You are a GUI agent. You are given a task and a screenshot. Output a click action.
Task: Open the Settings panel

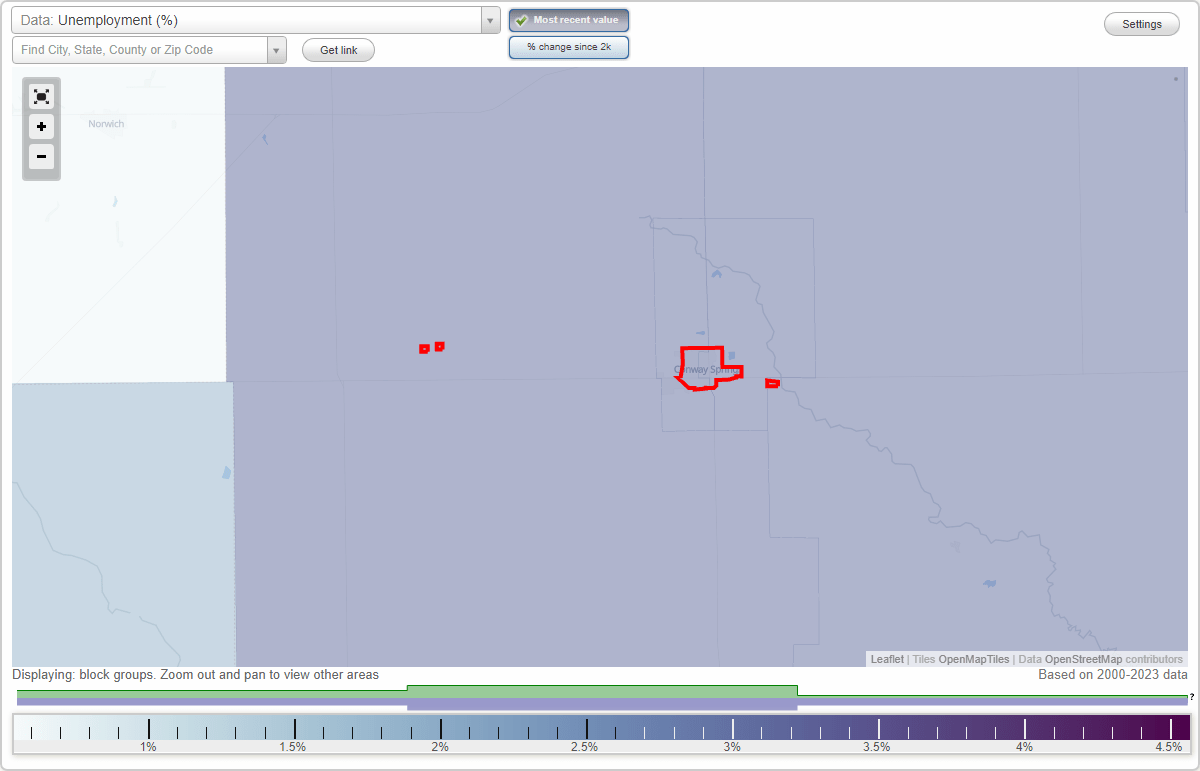pyautogui.click(x=1141, y=23)
